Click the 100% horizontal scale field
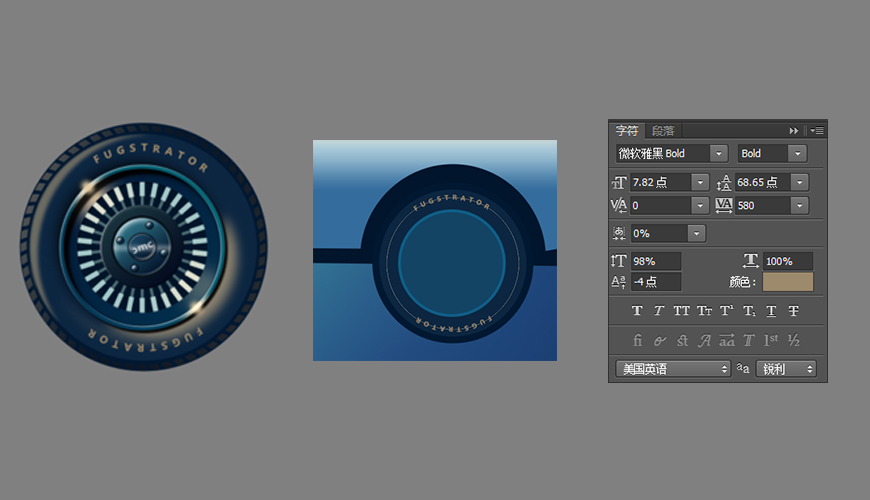 point(788,261)
